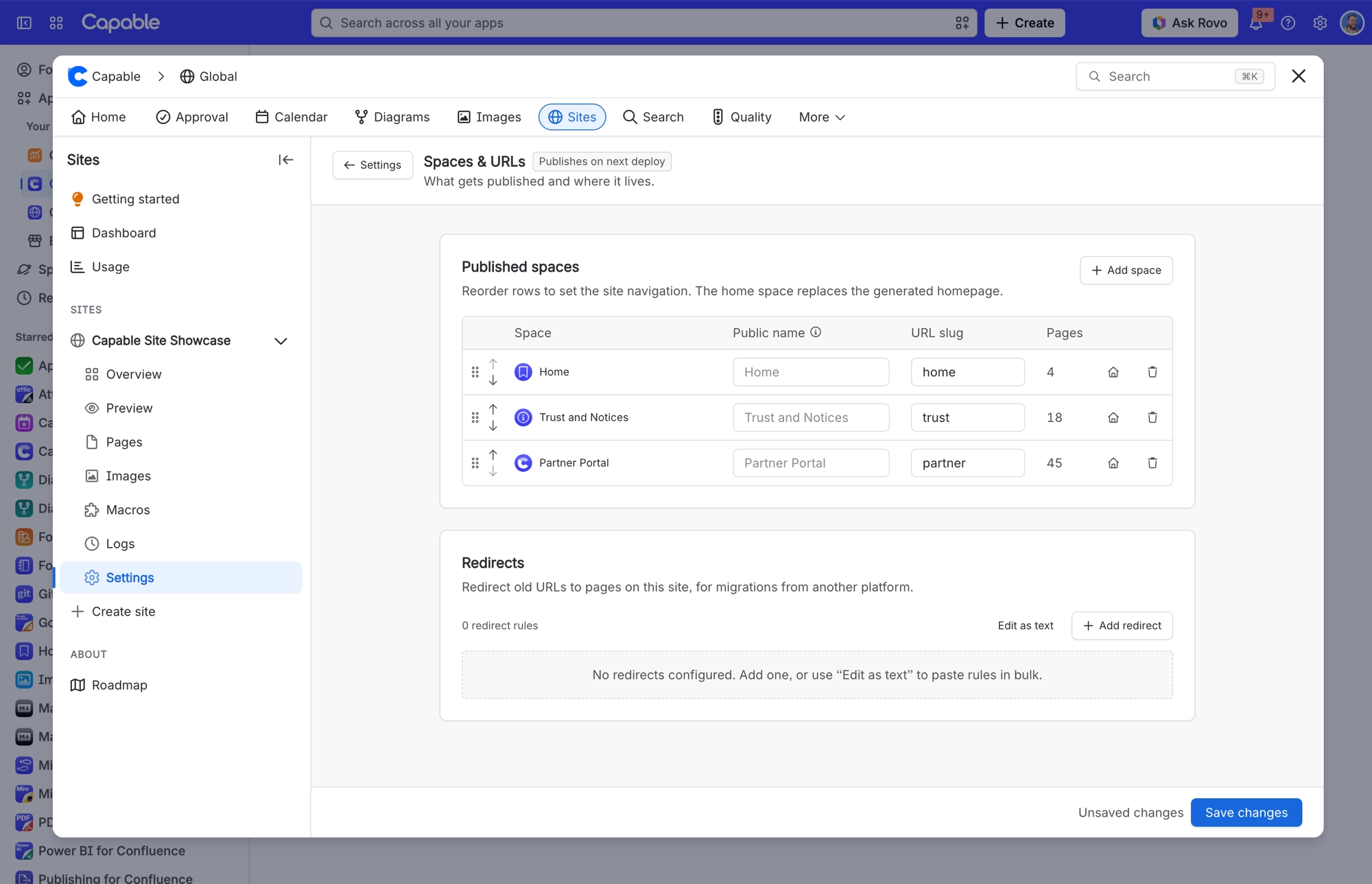Grab the Home row drag handle
1372x884 pixels.
pyautogui.click(x=475, y=372)
